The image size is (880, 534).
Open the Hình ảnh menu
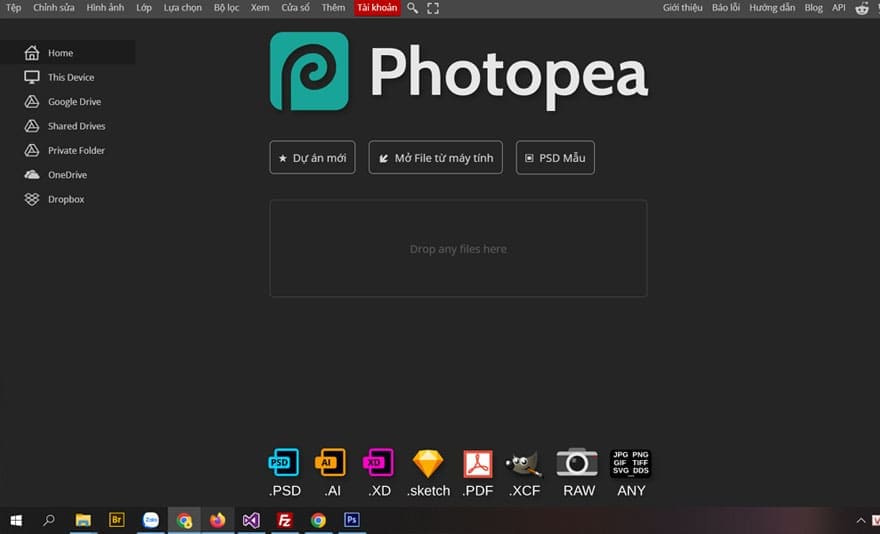[x=105, y=8]
